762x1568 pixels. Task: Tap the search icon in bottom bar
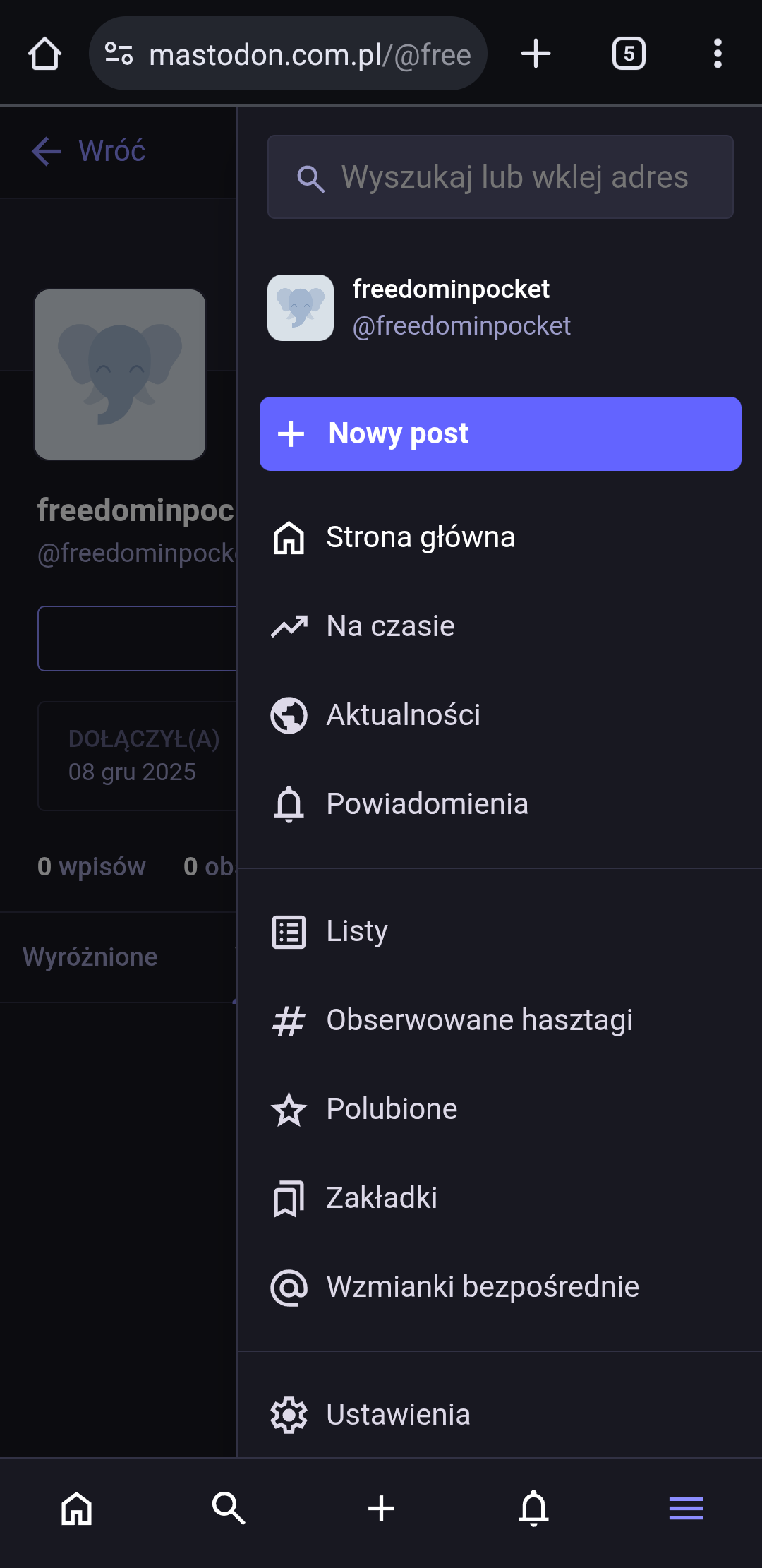229,1509
